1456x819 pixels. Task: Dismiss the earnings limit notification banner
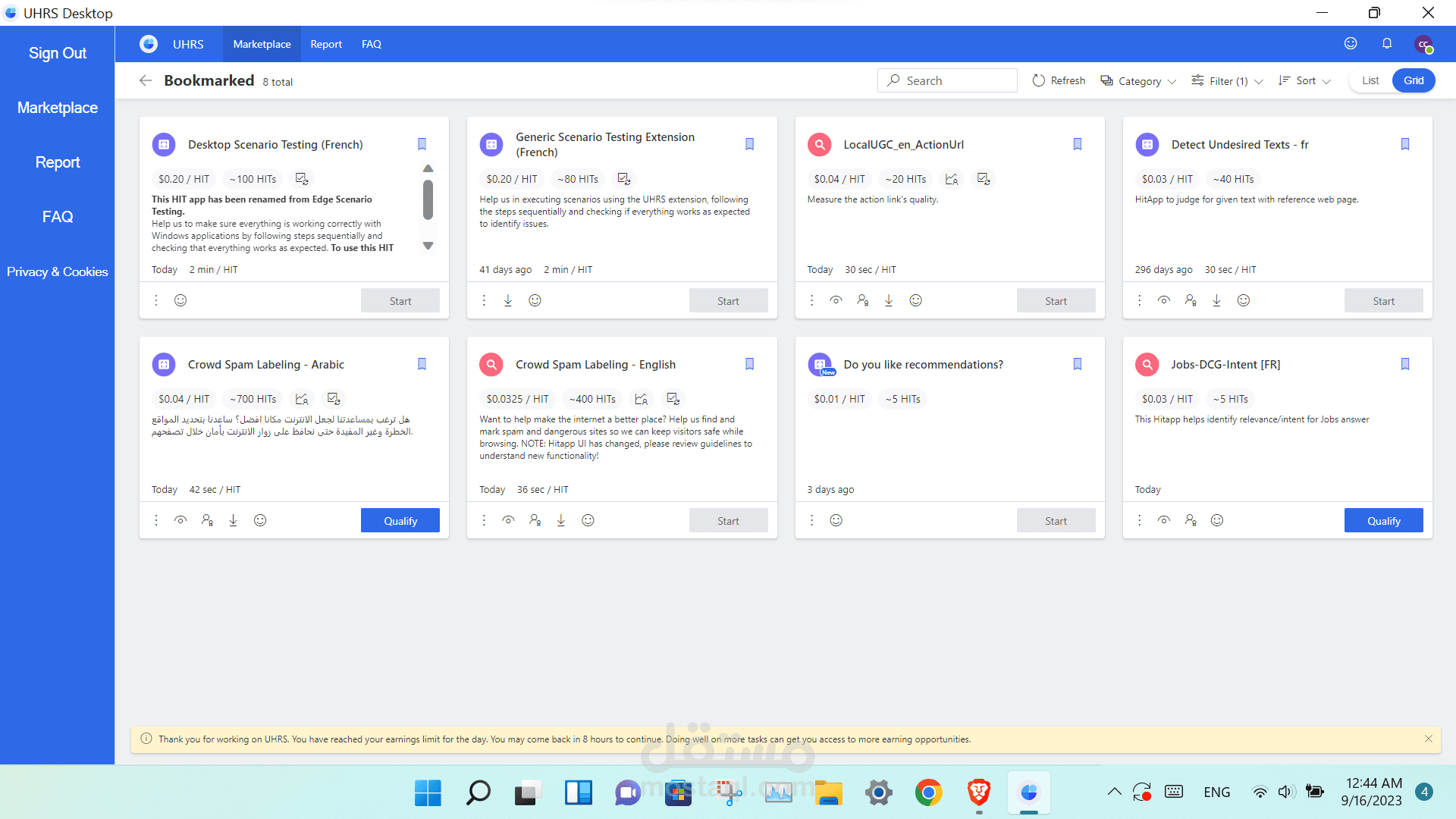click(x=1429, y=739)
